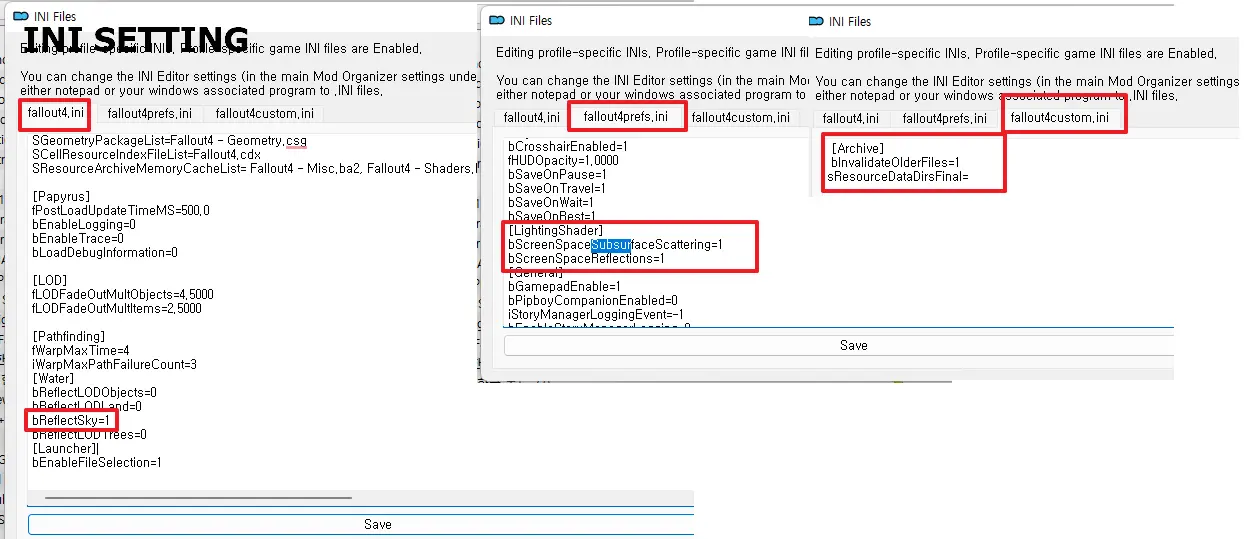Click the sResourceDataDirsFinal= line
1244x539 pixels.
click(x=897, y=177)
